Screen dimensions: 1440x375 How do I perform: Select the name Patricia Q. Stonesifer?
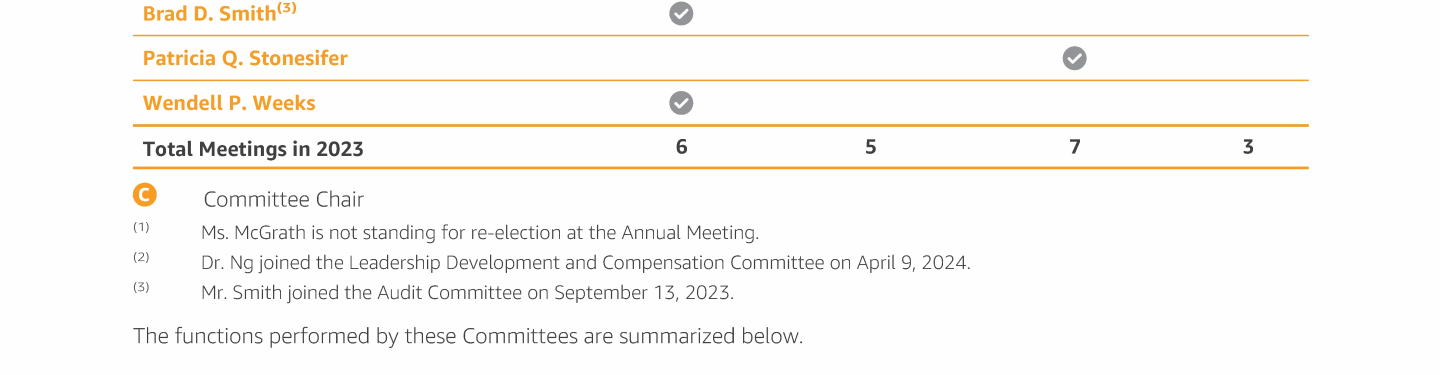pos(245,58)
